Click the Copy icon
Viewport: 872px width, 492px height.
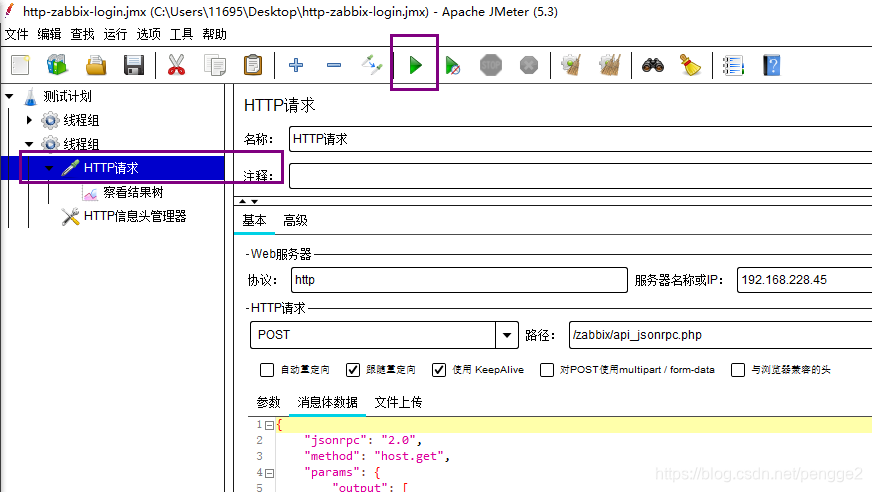click(x=215, y=65)
